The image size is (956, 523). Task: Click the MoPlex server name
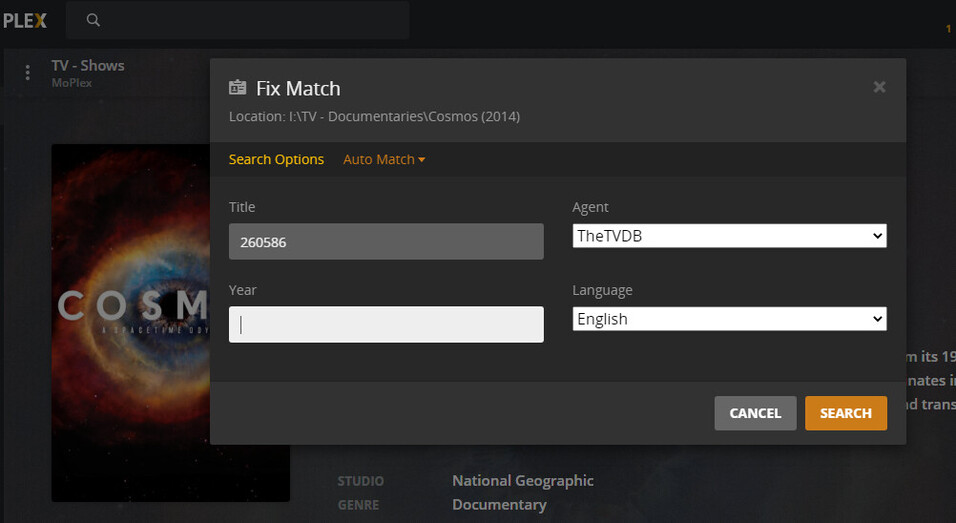pyautogui.click(x=72, y=83)
